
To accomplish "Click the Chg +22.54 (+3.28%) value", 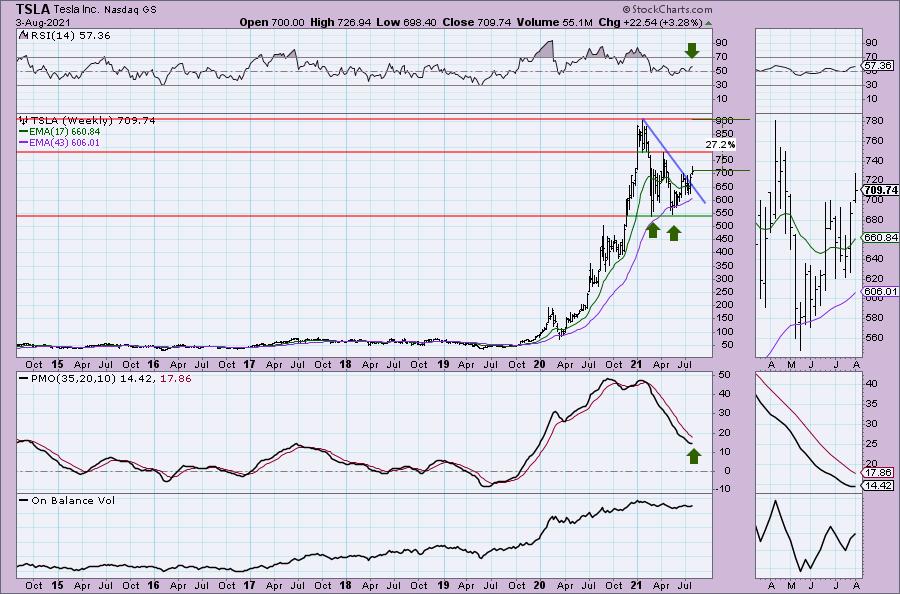I will click(x=650, y=22).
